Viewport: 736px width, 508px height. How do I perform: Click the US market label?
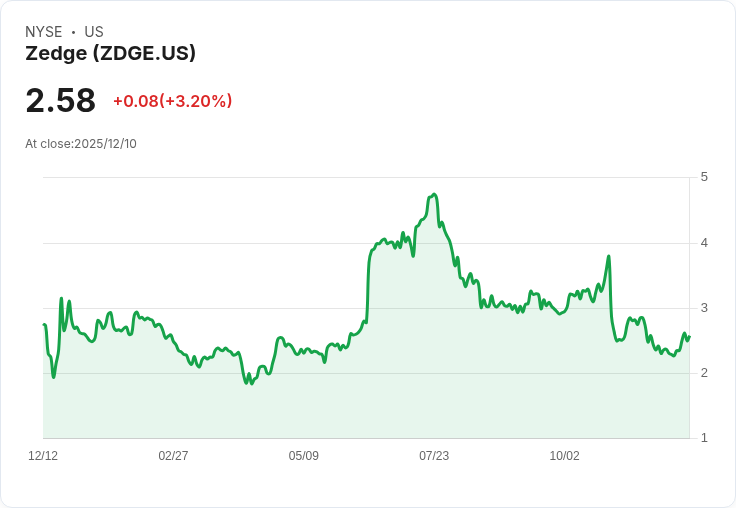point(94,32)
